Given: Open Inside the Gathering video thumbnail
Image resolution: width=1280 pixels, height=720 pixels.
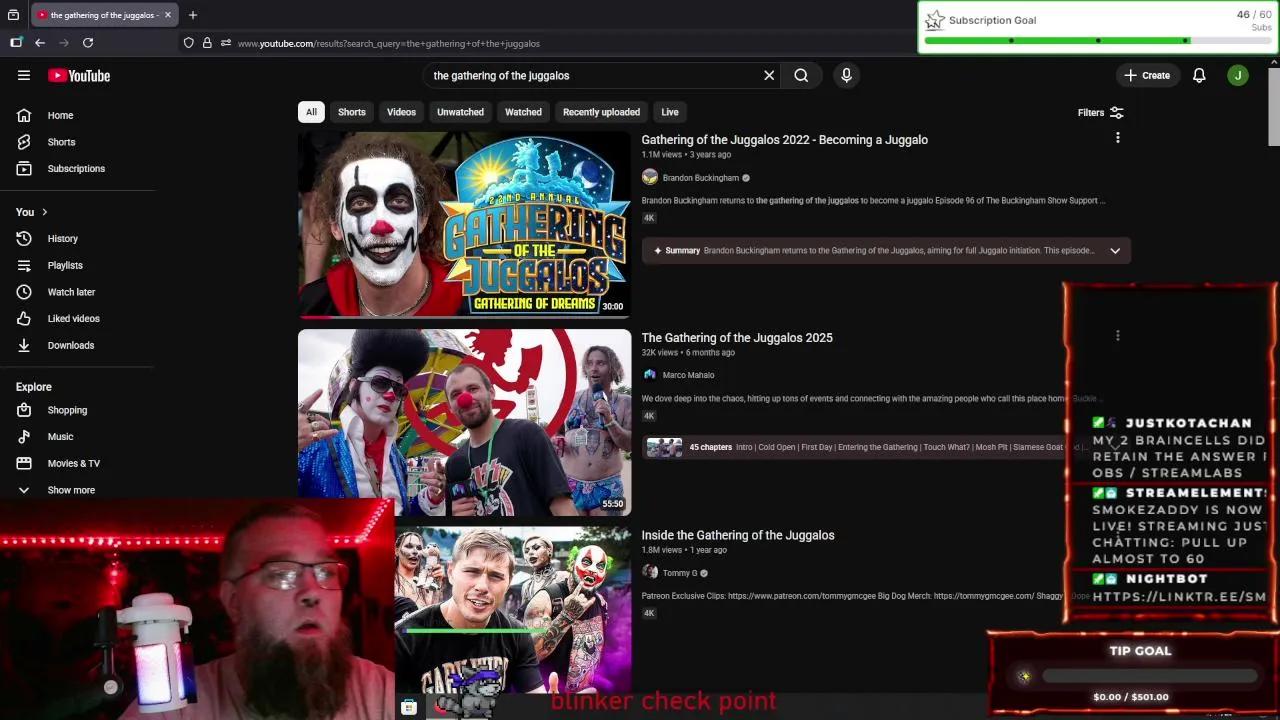Looking at the screenshot, I should 513,610.
